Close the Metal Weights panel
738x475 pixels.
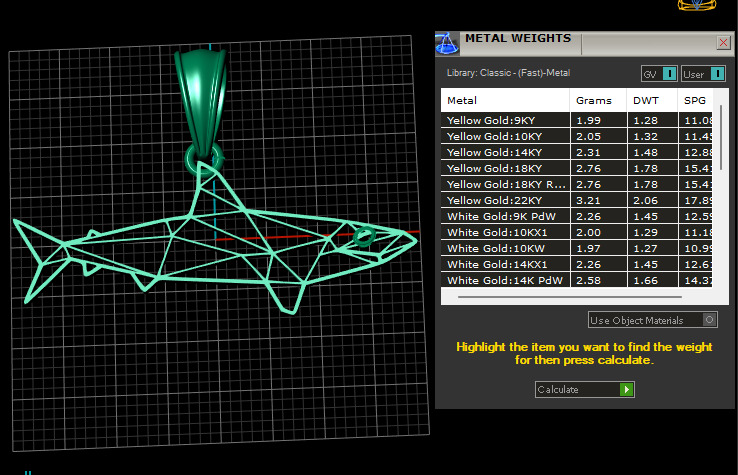tap(723, 43)
